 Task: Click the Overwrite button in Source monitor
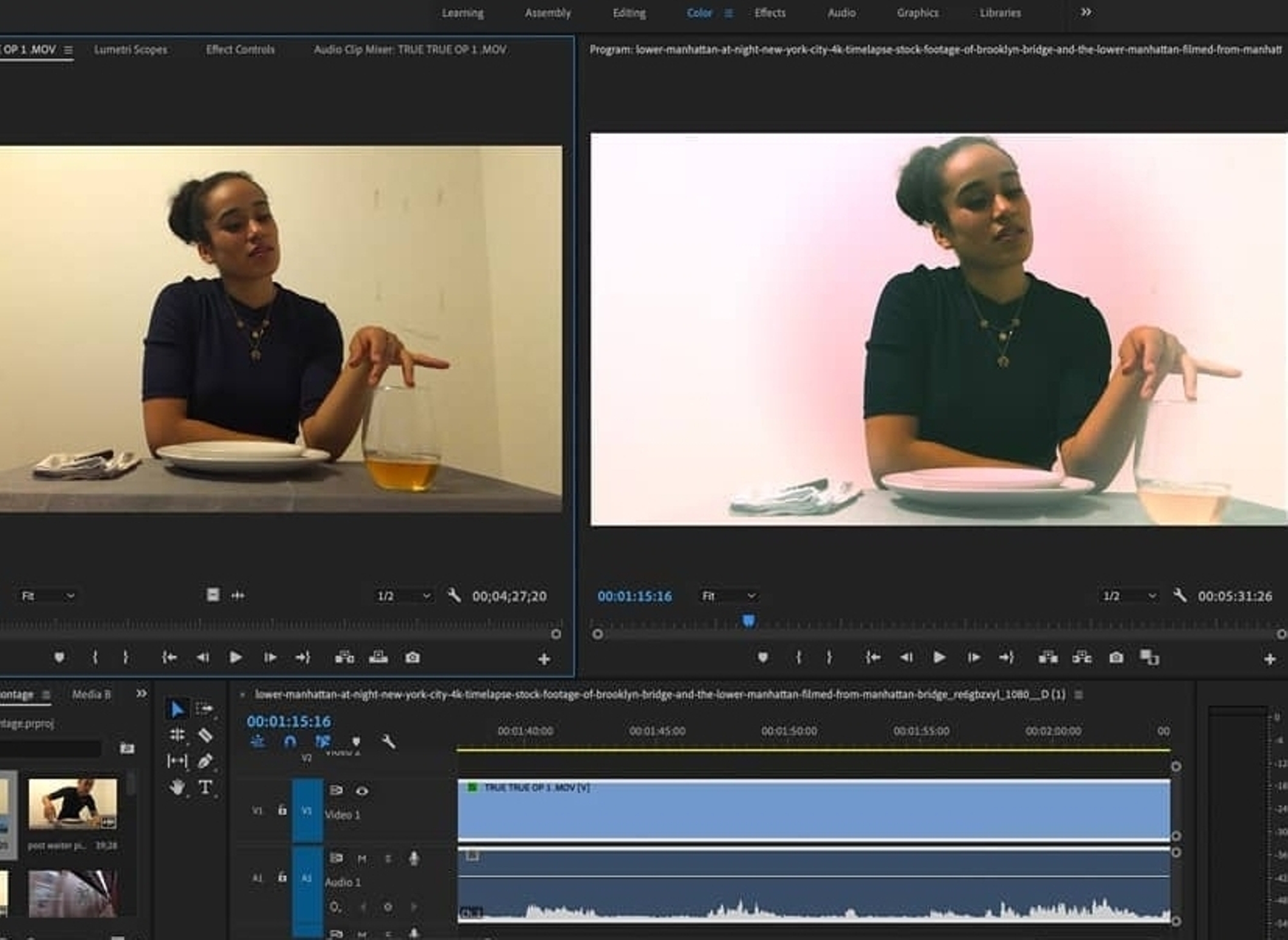[379, 658]
